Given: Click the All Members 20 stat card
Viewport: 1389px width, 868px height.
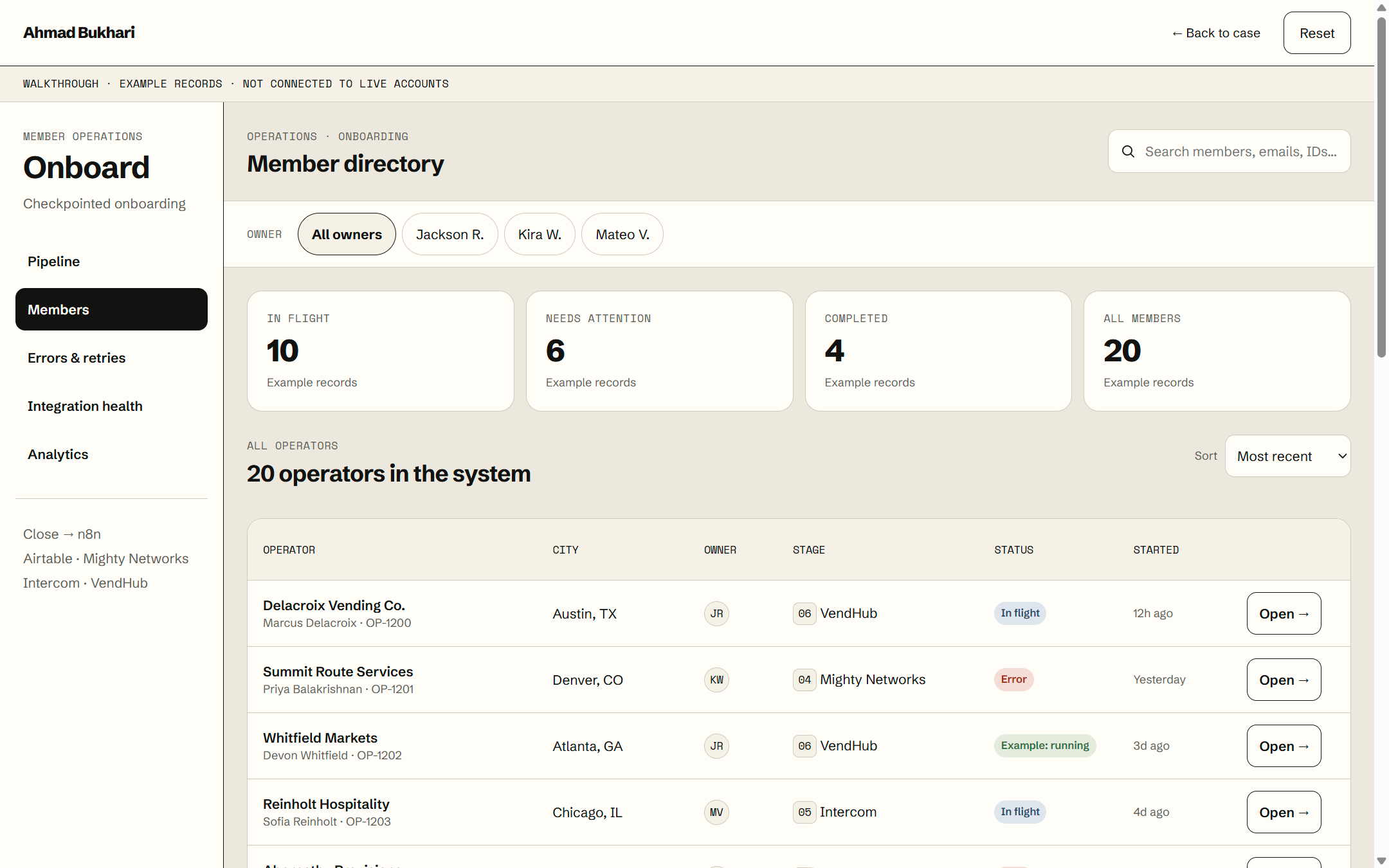Looking at the screenshot, I should tap(1217, 351).
